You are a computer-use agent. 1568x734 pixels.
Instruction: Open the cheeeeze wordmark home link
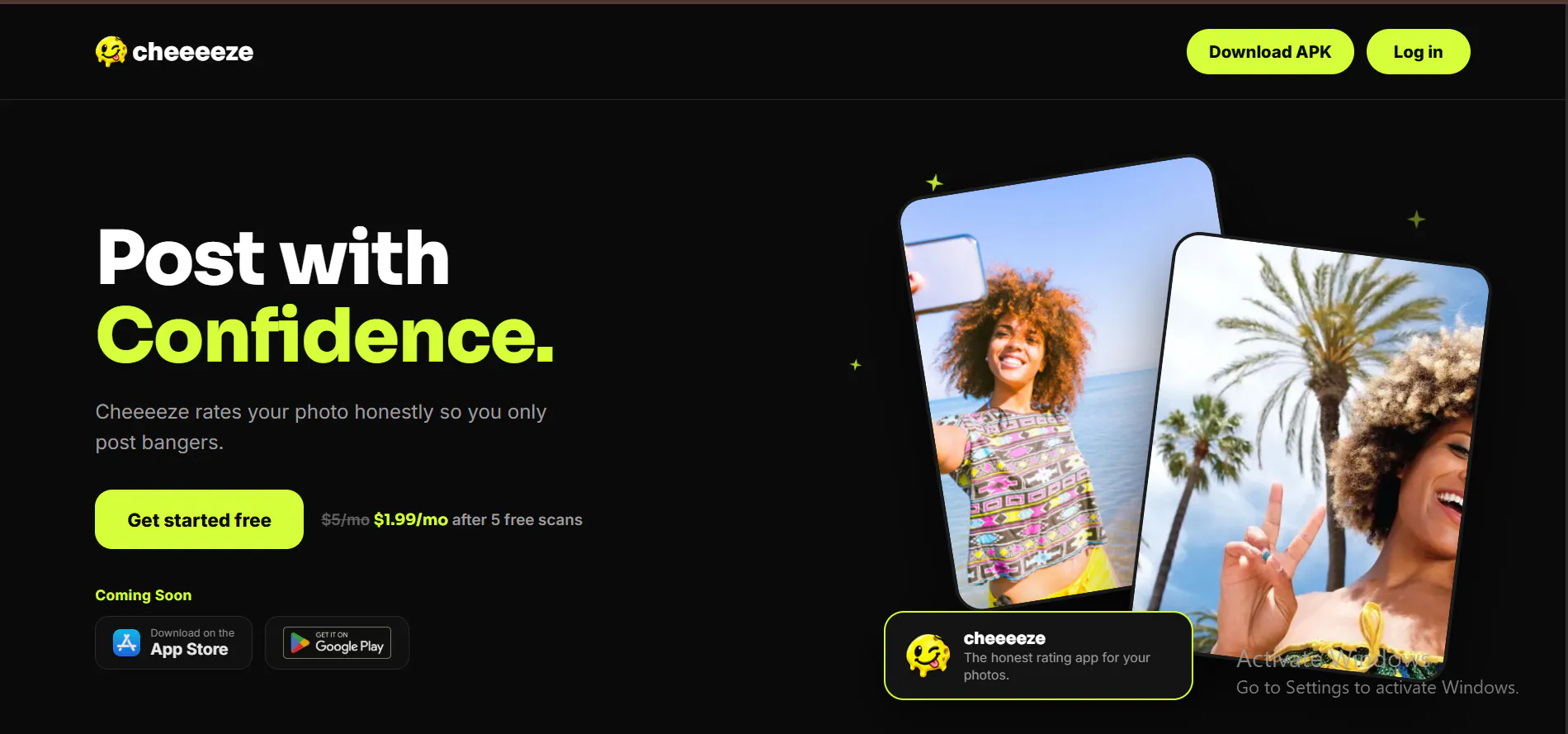pos(192,52)
